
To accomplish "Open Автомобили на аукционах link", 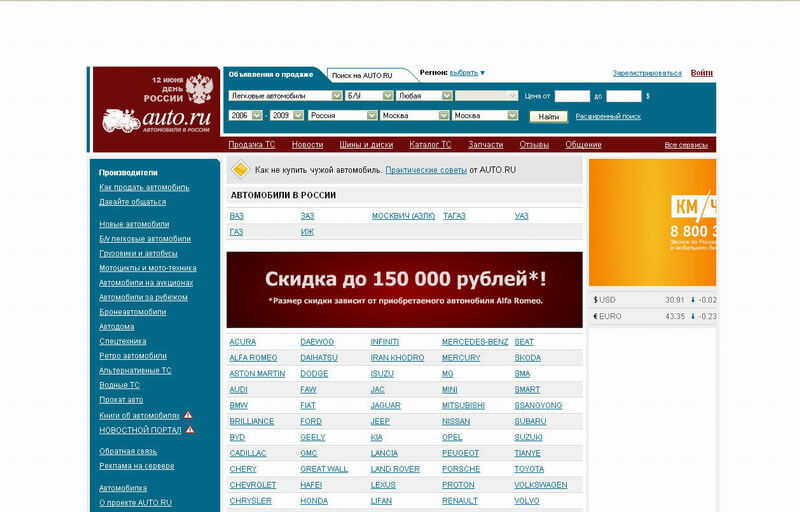I will click(146, 283).
